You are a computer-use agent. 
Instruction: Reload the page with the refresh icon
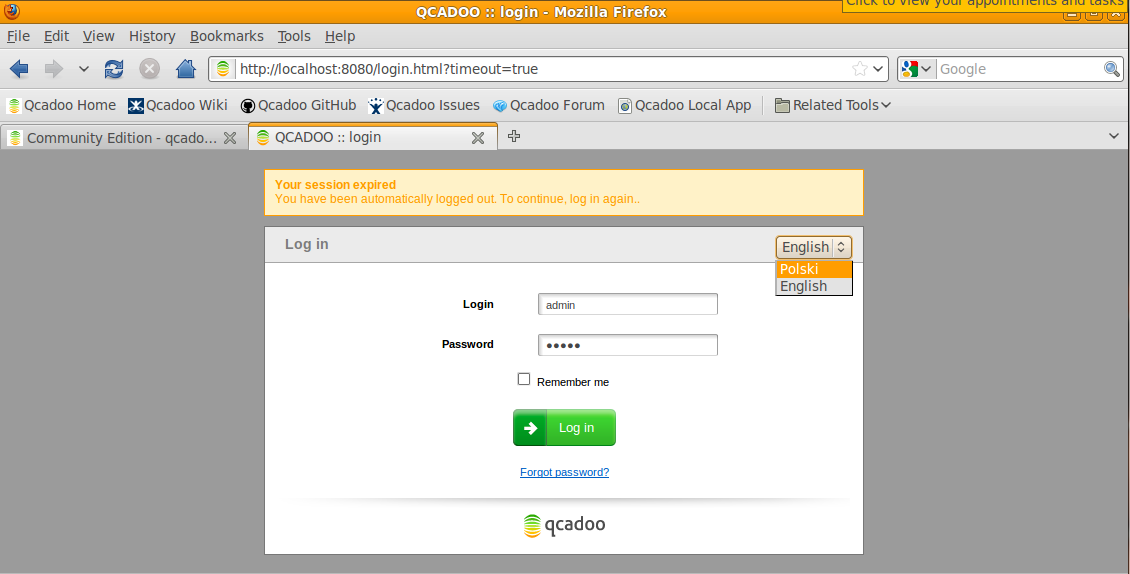(114, 69)
